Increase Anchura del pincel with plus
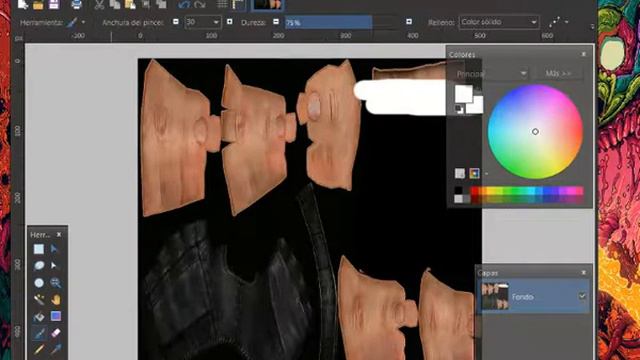 pos(229,22)
